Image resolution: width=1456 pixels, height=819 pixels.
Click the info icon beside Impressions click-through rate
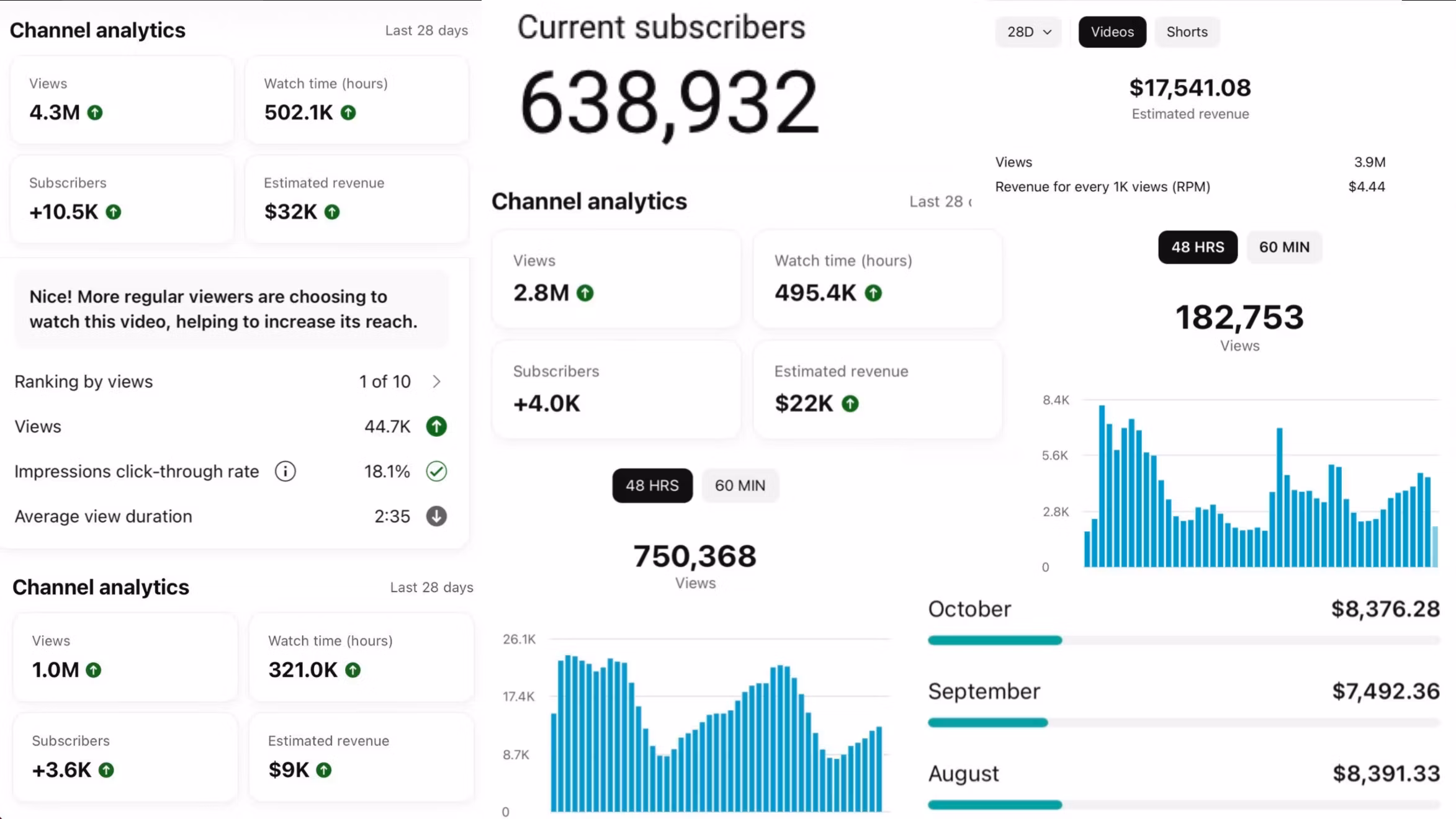coord(285,472)
